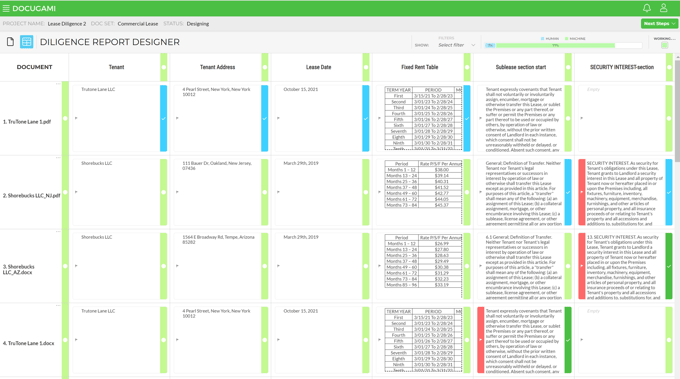
Task: Click dark green checkmark bar on Sublease cell, TruTone Lane 1.docx
Action: pyautogui.click(x=568, y=340)
